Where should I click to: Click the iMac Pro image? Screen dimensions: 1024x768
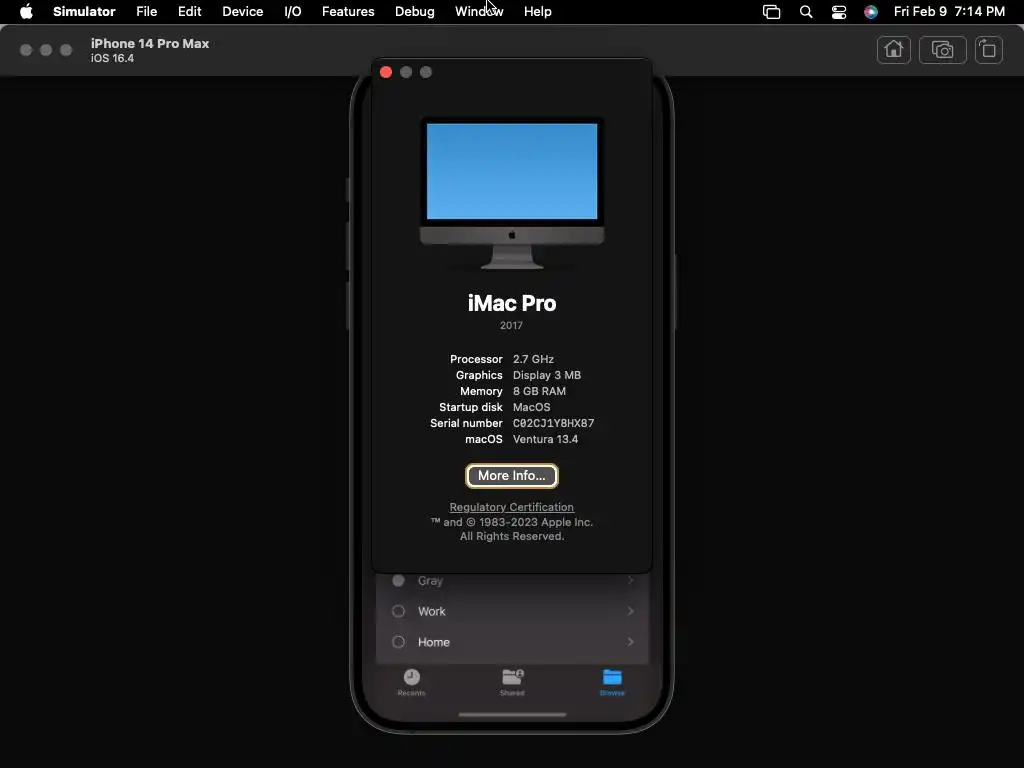(x=512, y=193)
